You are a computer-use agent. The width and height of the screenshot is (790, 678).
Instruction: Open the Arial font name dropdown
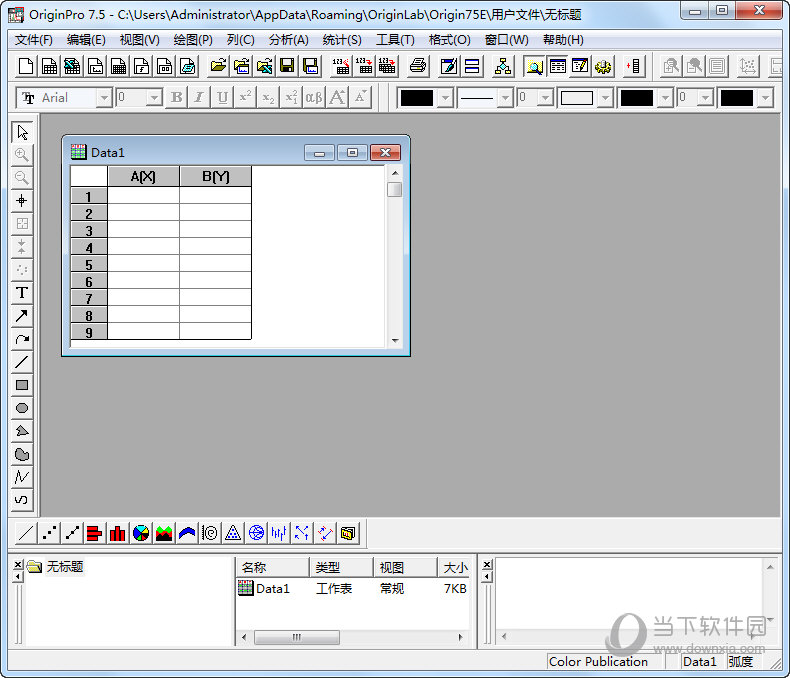click(104, 98)
